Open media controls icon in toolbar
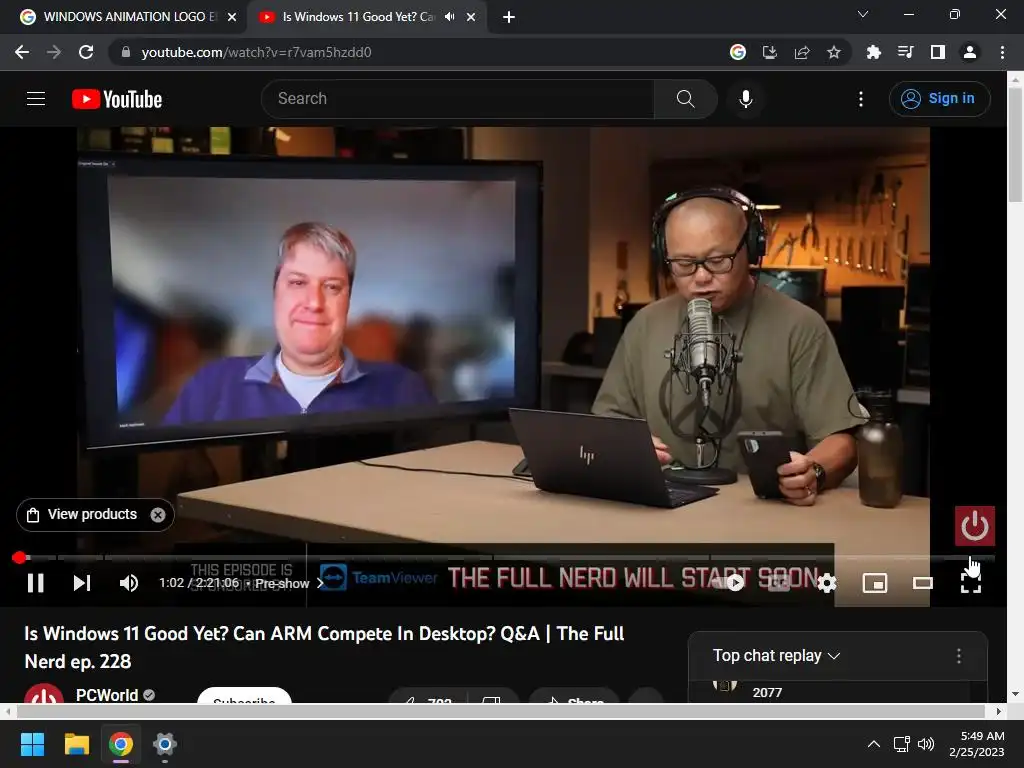Image resolution: width=1024 pixels, height=768 pixels. (906, 52)
